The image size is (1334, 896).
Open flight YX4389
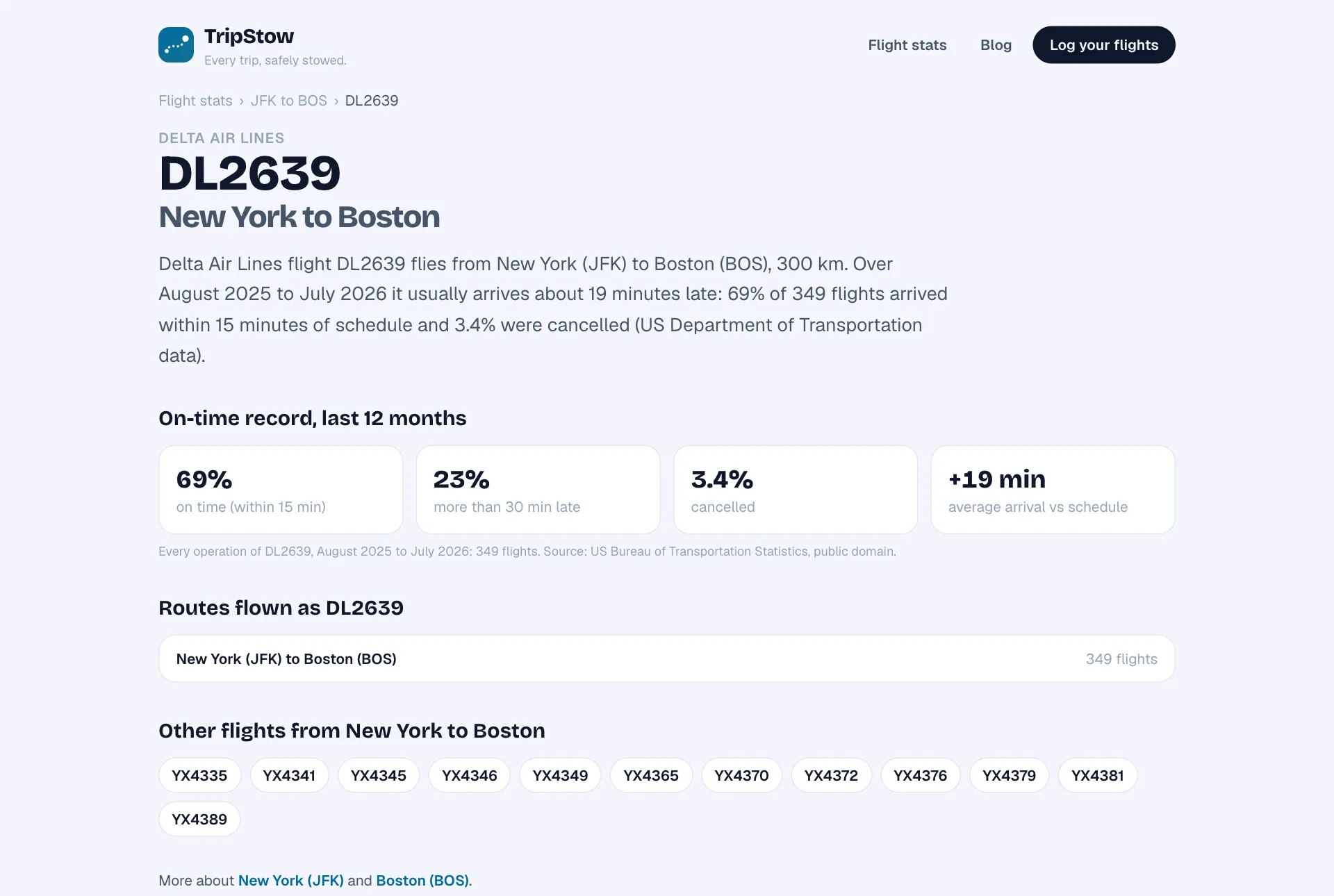pyautogui.click(x=199, y=819)
